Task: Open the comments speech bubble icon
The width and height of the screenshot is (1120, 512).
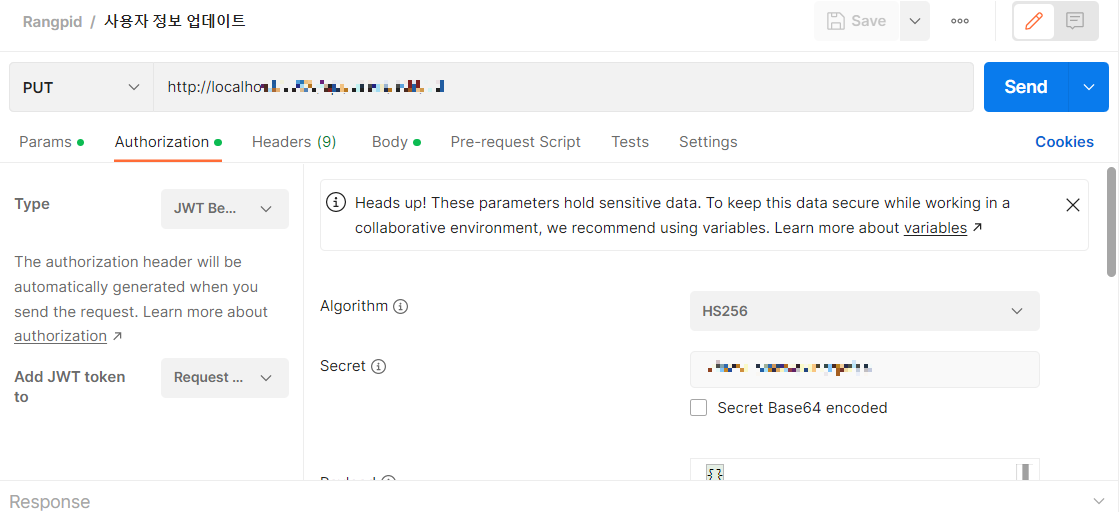Action: (x=1074, y=21)
